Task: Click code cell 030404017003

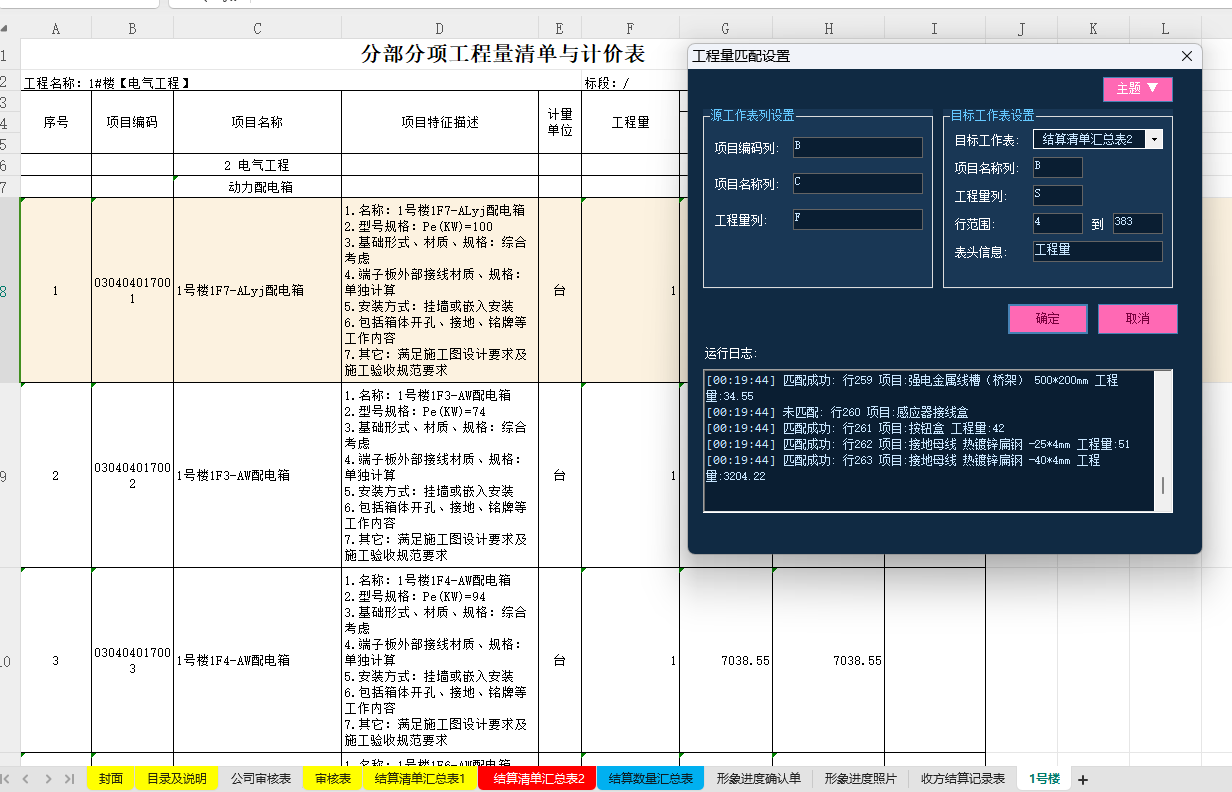Action: [x=132, y=660]
